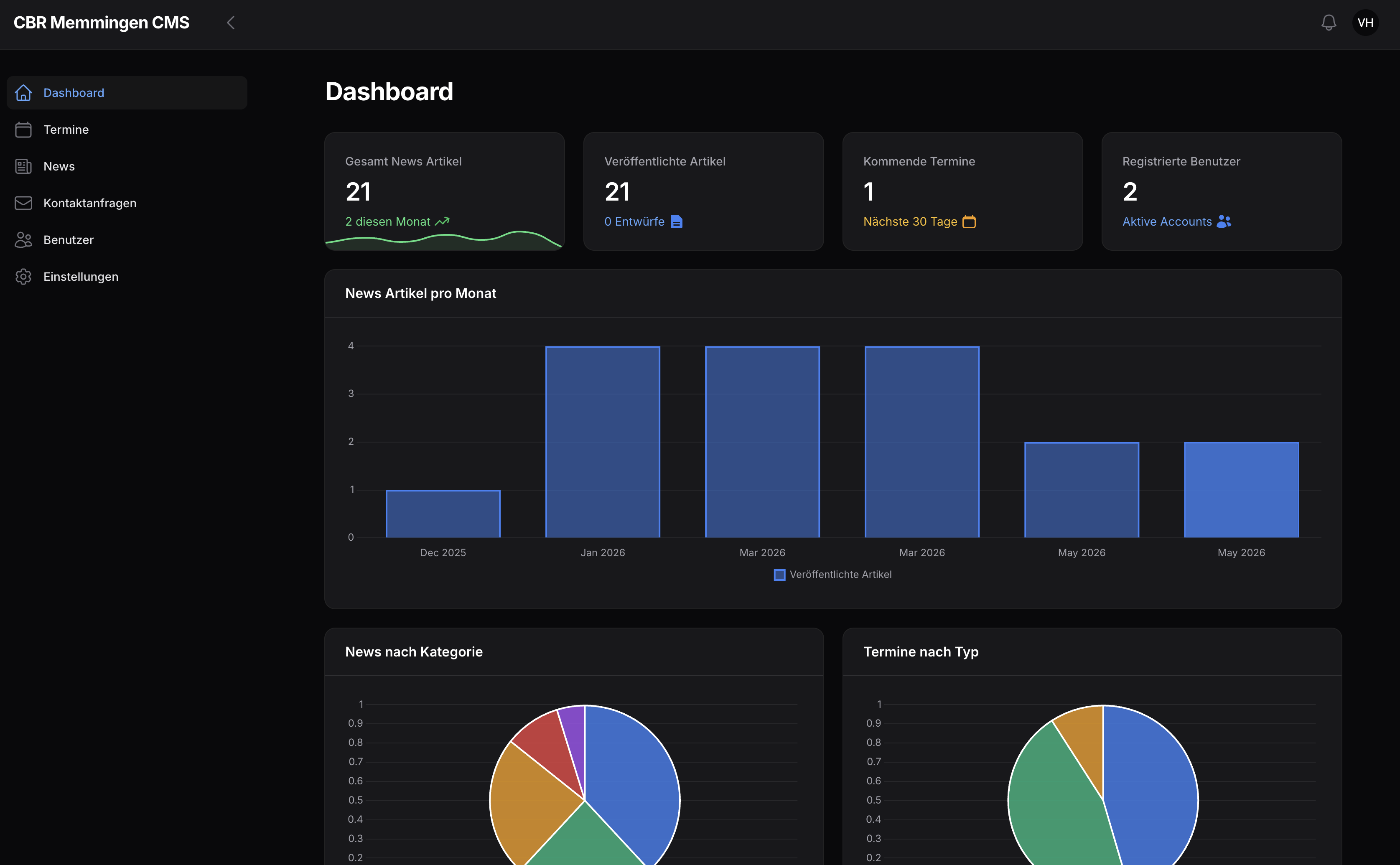
Task: Click the Dec 2025 bar in chart
Action: 443,514
